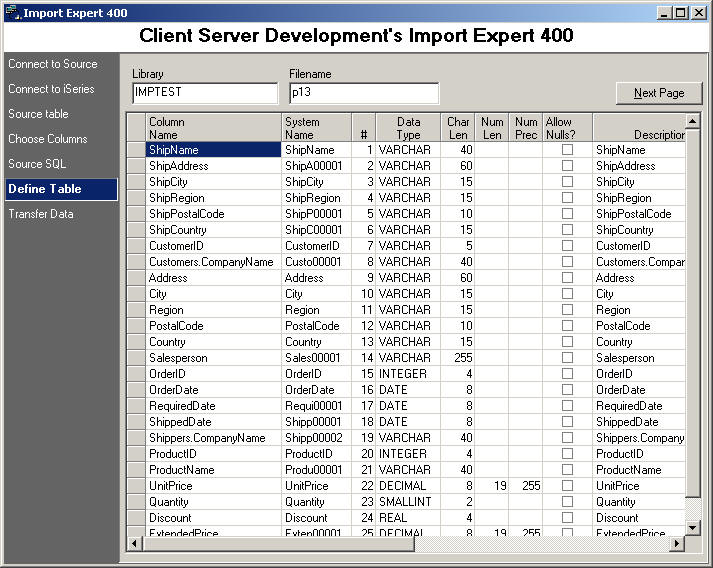The image size is (713, 568).
Task: Toggle Allow Nulls checkbox for CustomerID row
Action: (567, 246)
